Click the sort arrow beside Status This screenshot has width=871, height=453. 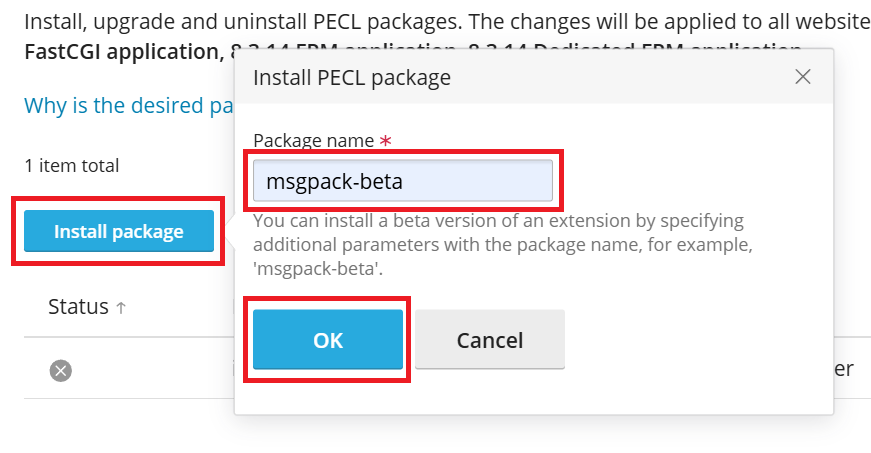(121, 308)
